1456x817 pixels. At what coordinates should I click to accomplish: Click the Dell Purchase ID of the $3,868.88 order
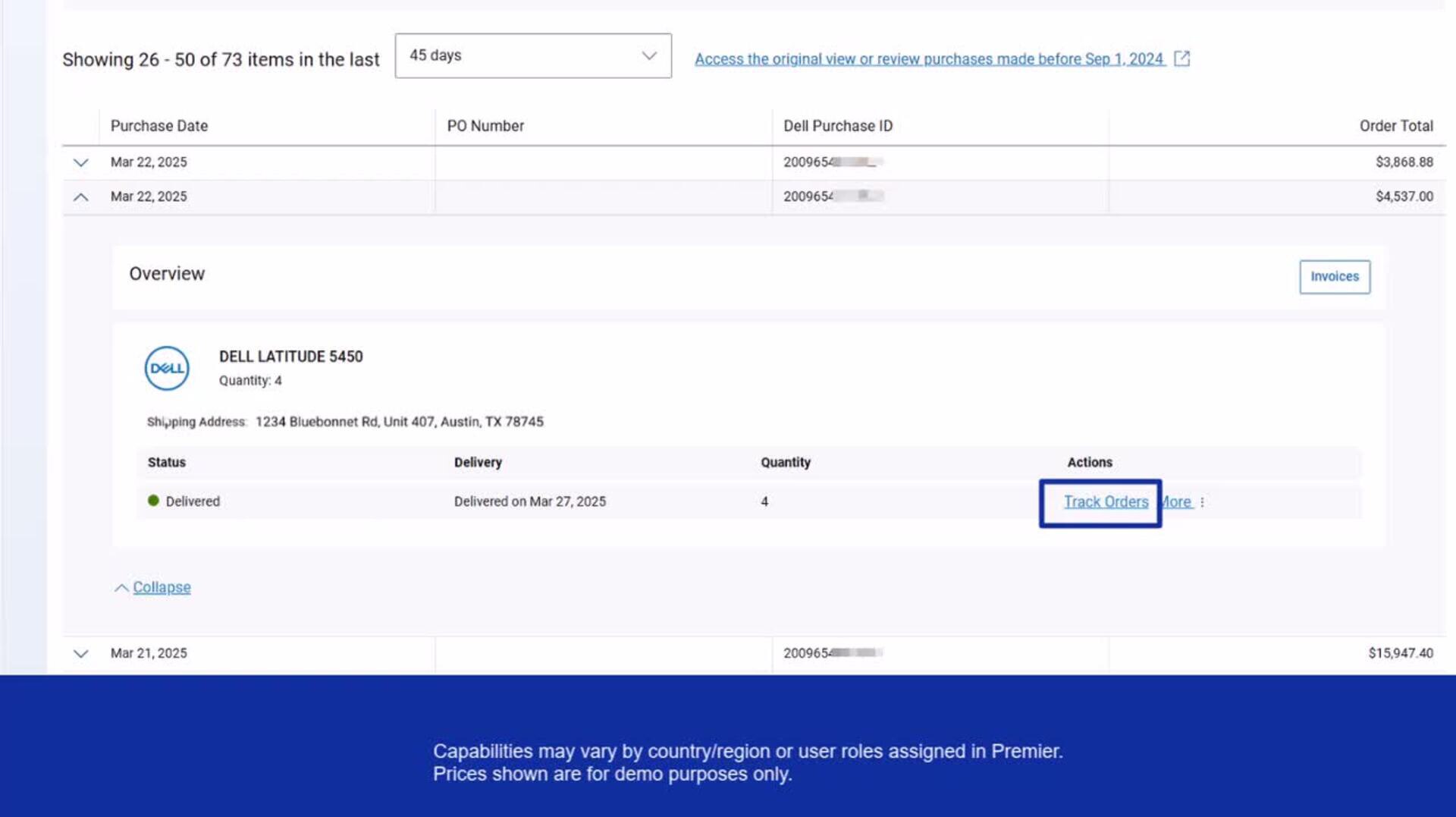(x=833, y=162)
